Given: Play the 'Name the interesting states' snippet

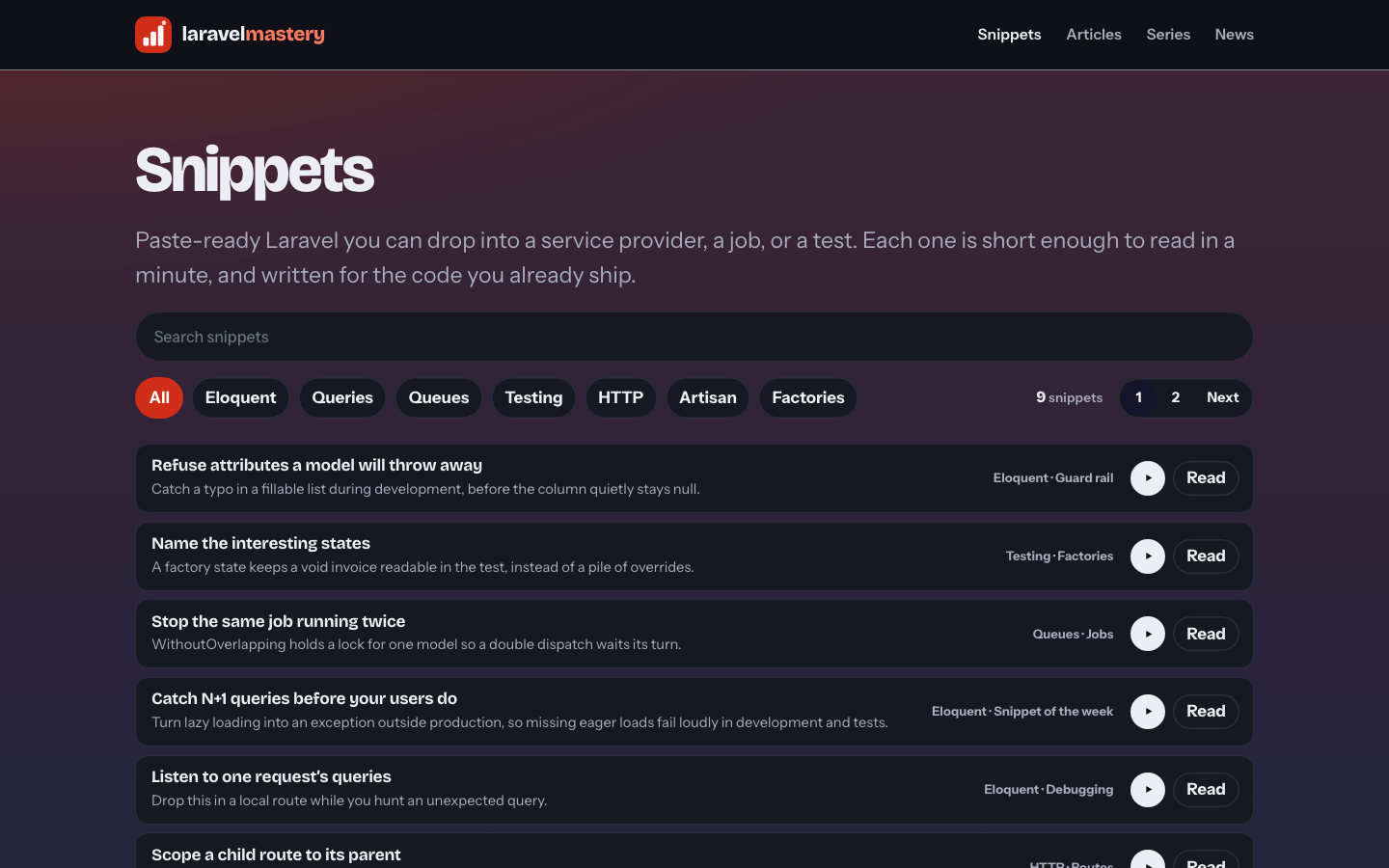Looking at the screenshot, I should 1148,556.
